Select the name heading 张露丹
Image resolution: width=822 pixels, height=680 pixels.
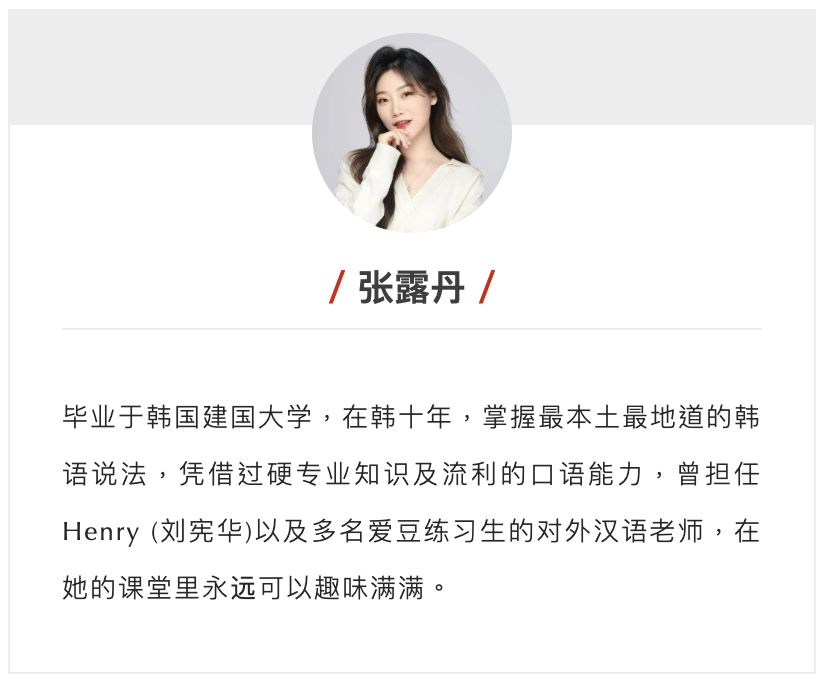pos(412,287)
